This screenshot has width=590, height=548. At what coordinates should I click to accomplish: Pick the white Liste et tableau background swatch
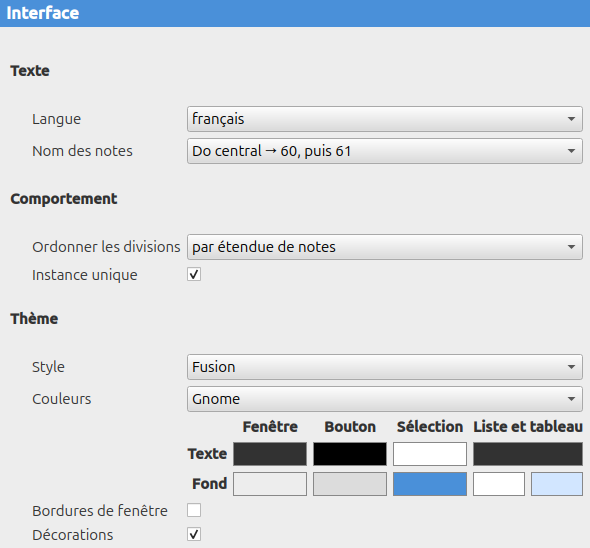pos(499,484)
